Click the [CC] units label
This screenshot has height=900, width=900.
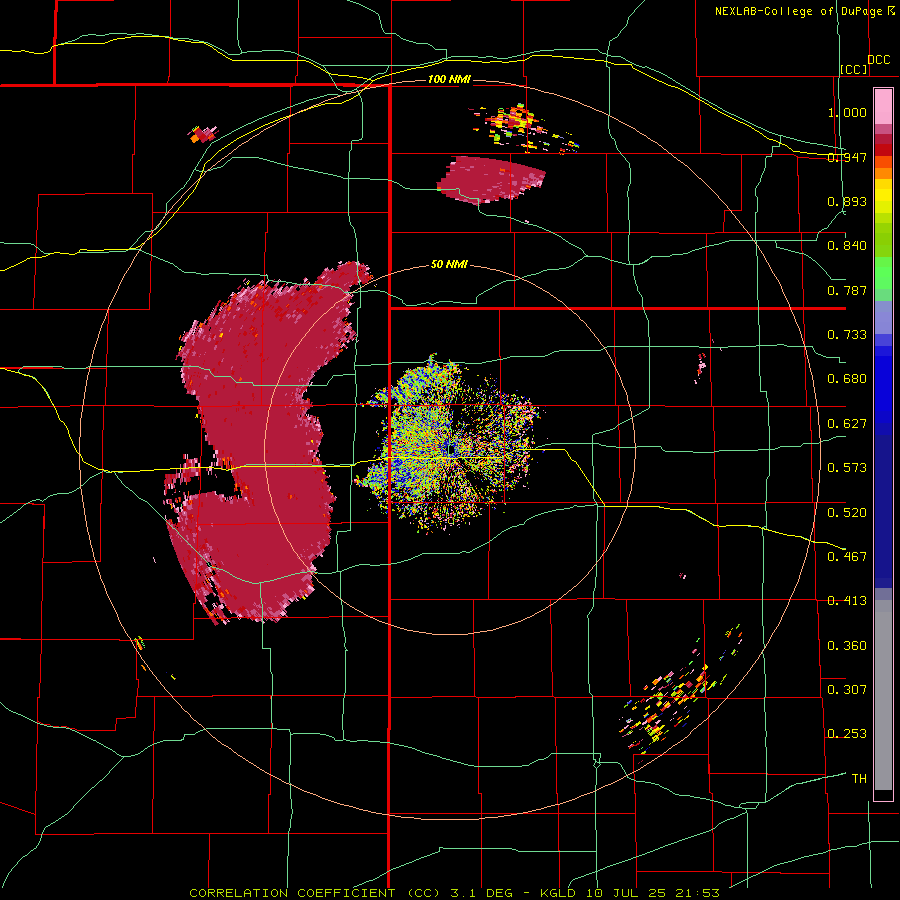pos(854,69)
